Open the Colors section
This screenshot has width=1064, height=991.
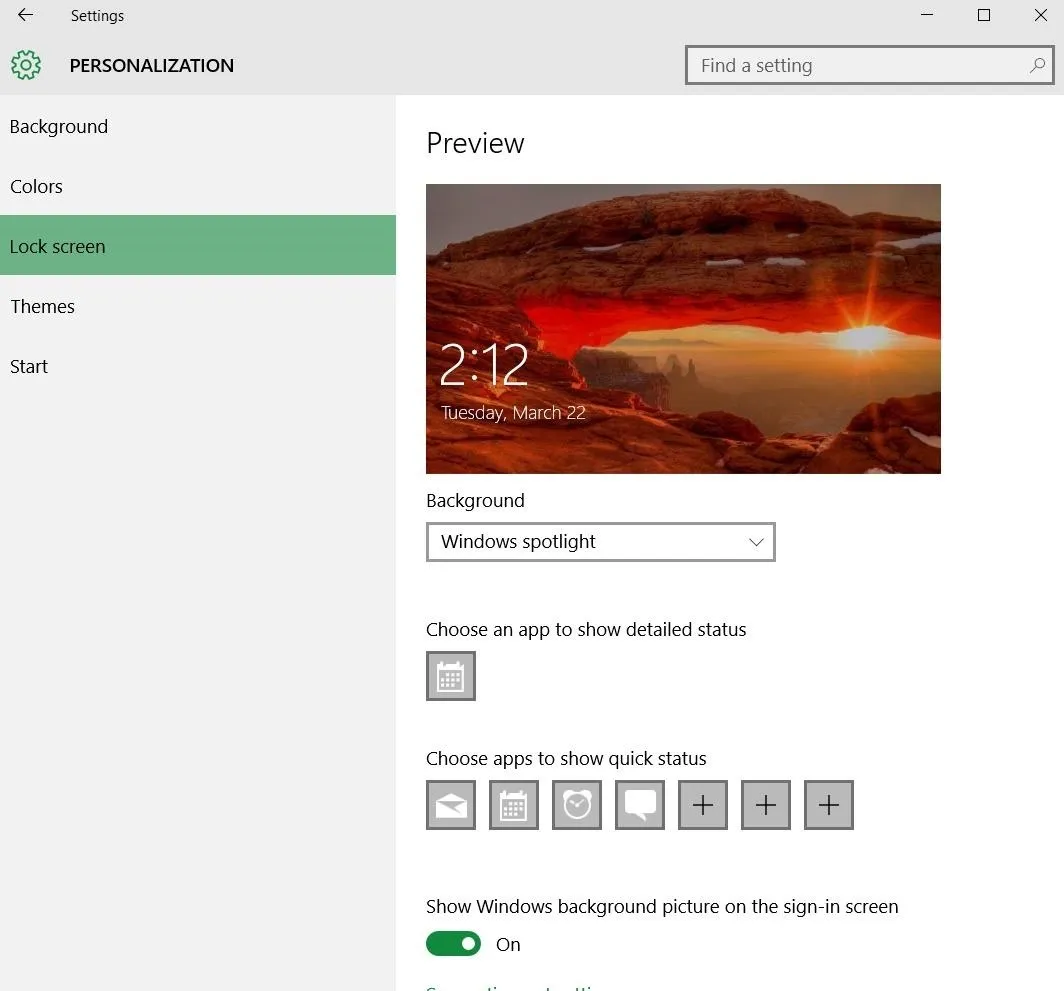[x=197, y=186]
